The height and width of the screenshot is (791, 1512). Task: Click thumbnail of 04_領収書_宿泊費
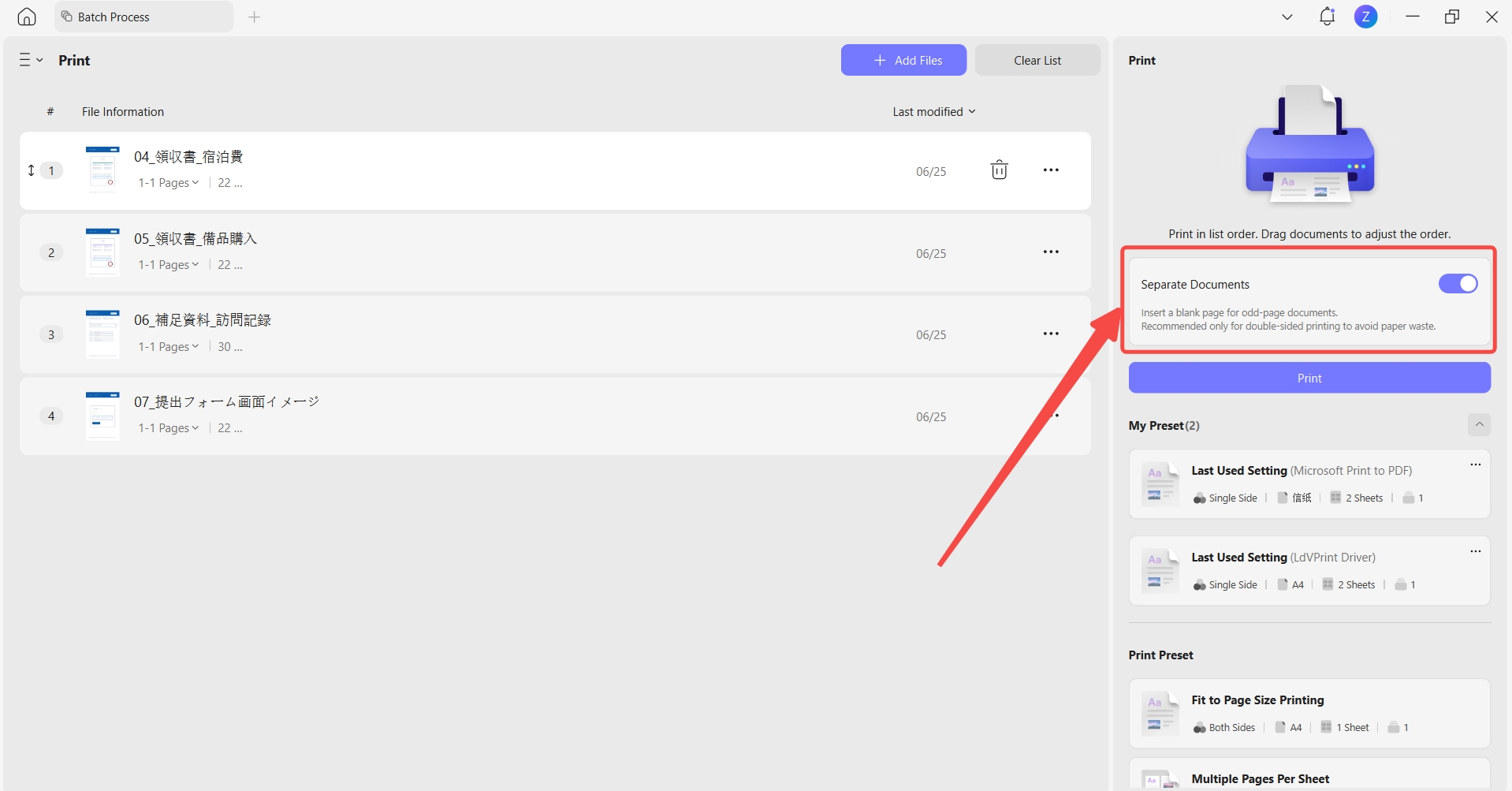(102, 169)
